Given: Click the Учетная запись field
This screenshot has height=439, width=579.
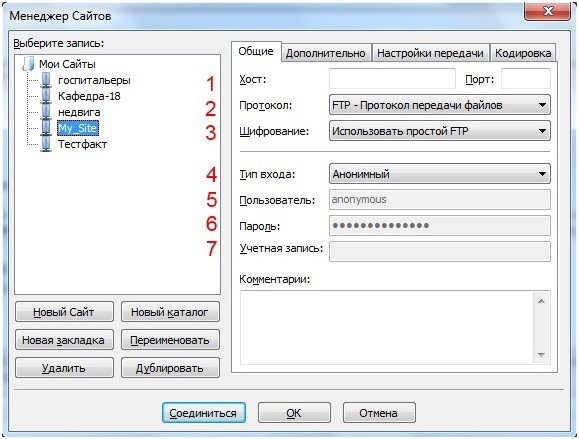Looking at the screenshot, I should (439, 251).
